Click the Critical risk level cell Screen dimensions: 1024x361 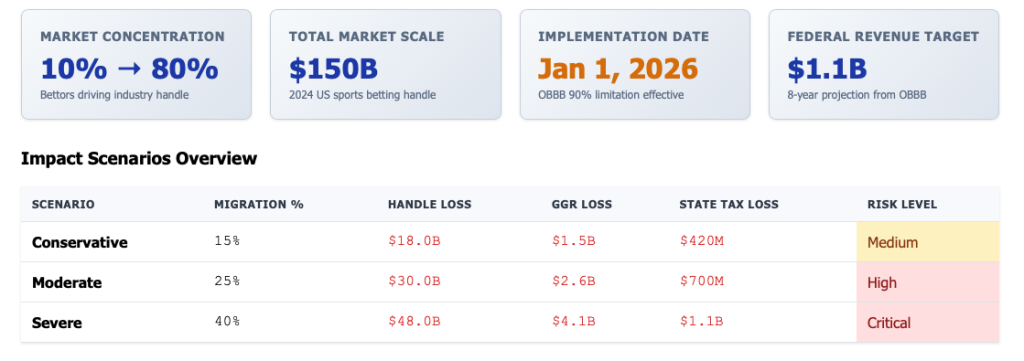coord(928,322)
